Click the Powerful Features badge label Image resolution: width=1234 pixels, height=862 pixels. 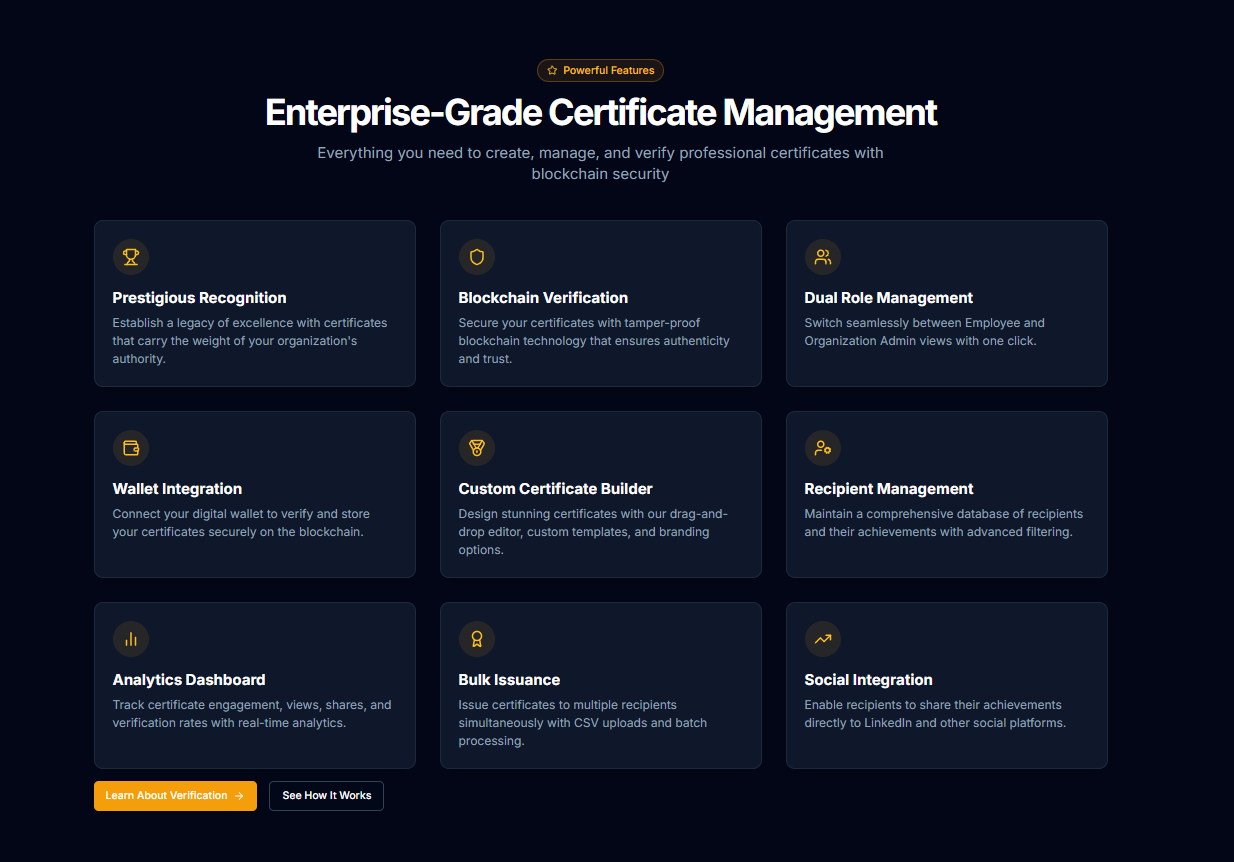pos(609,70)
